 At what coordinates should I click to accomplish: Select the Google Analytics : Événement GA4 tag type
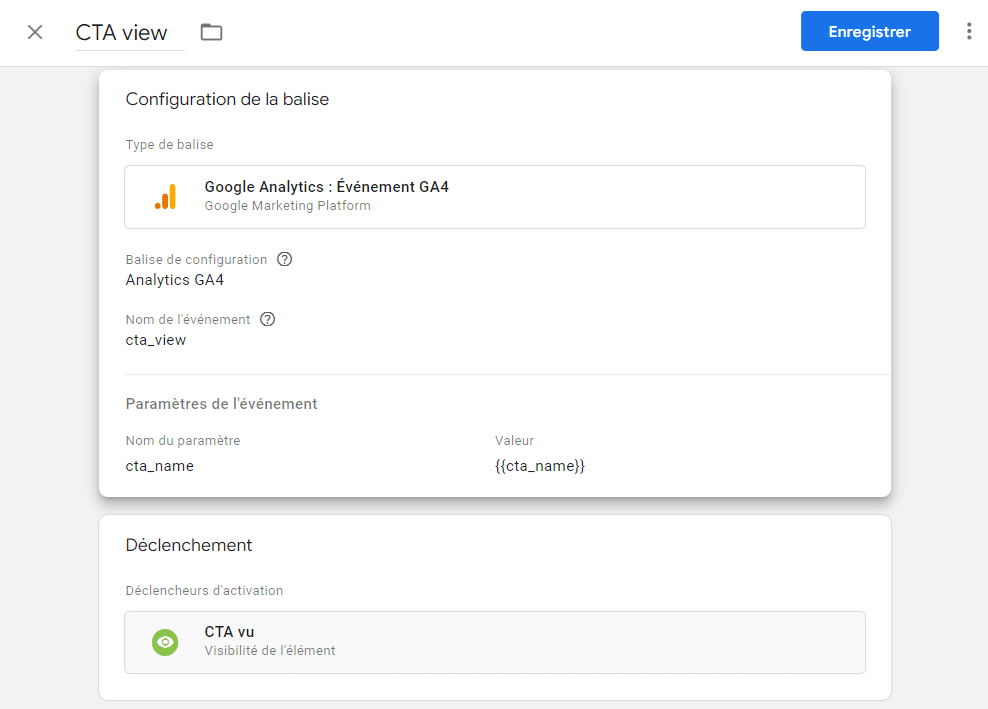click(326, 187)
